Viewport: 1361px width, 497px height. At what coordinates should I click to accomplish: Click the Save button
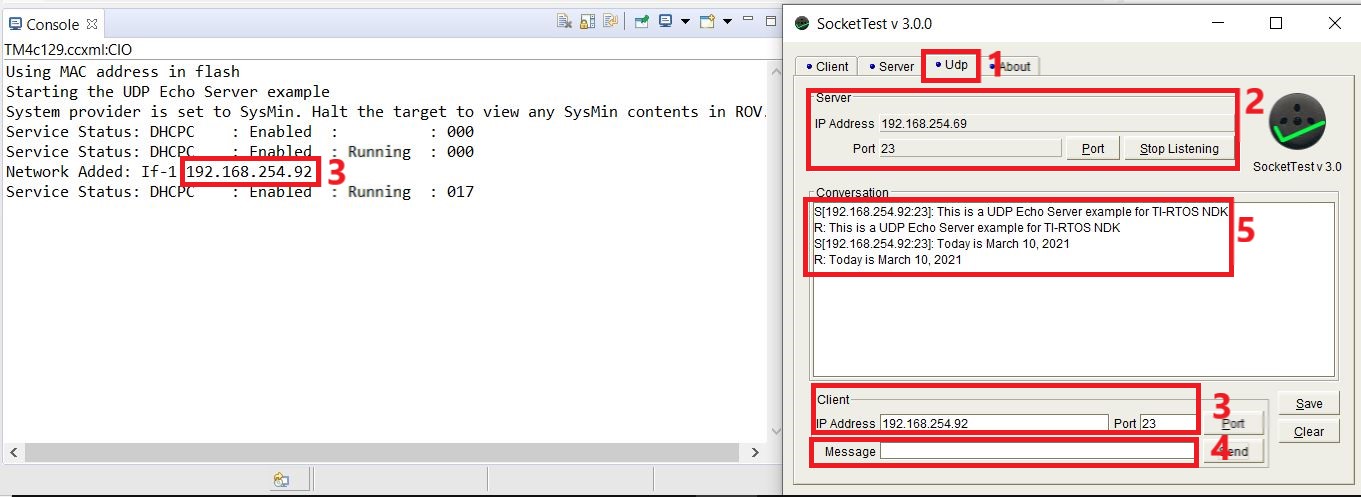[x=1308, y=404]
